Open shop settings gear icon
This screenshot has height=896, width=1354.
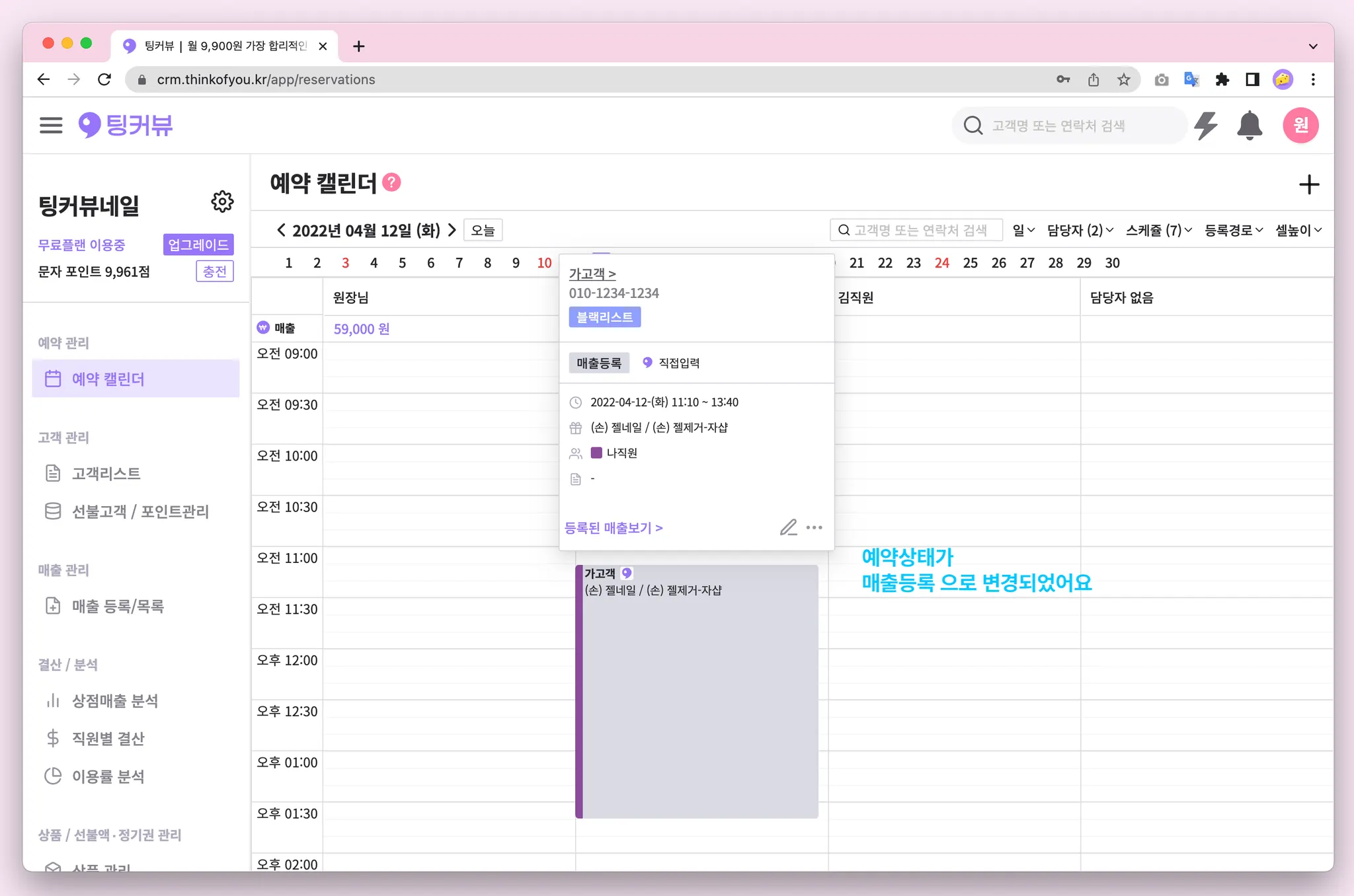click(x=222, y=202)
